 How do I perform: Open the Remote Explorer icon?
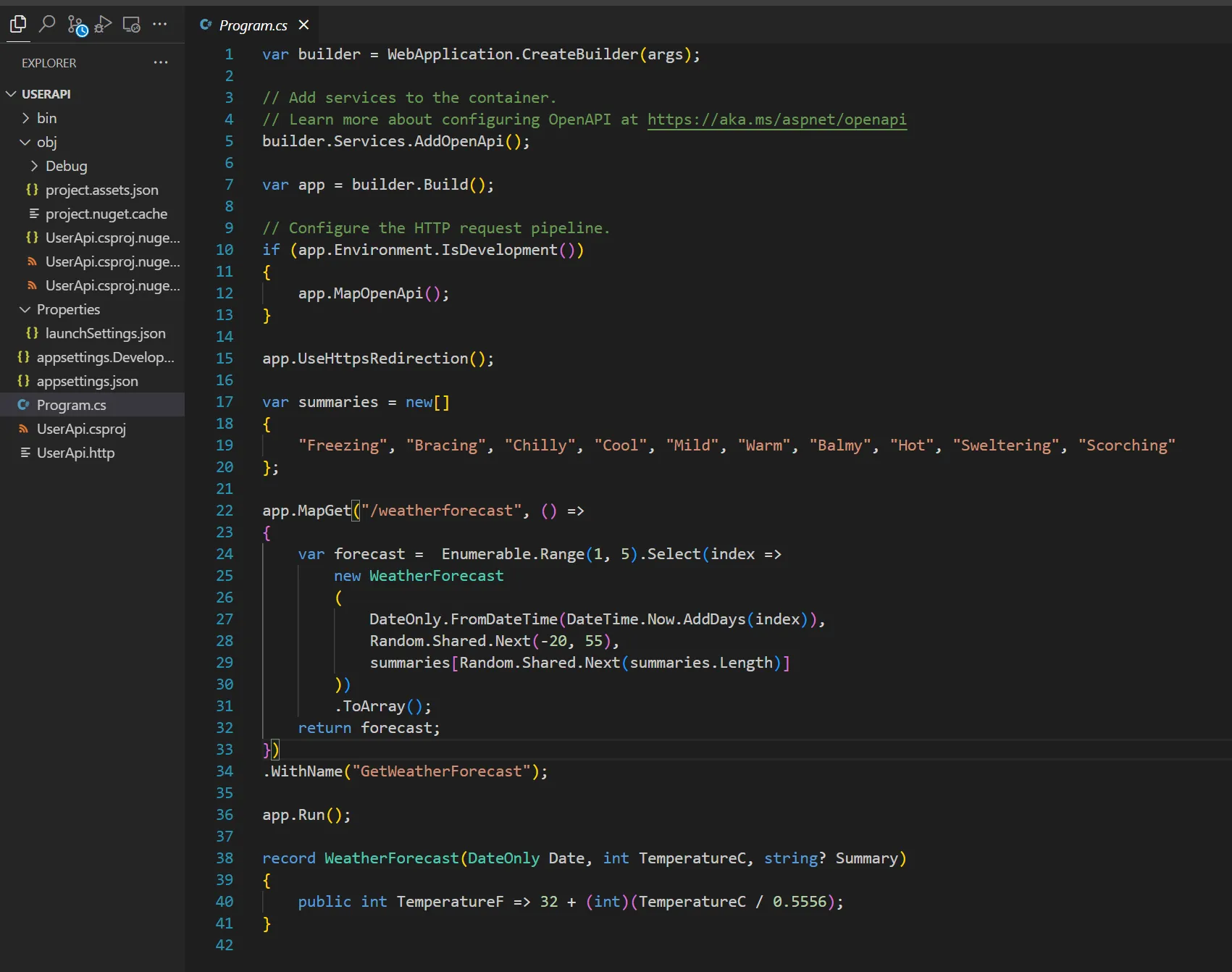click(131, 24)
